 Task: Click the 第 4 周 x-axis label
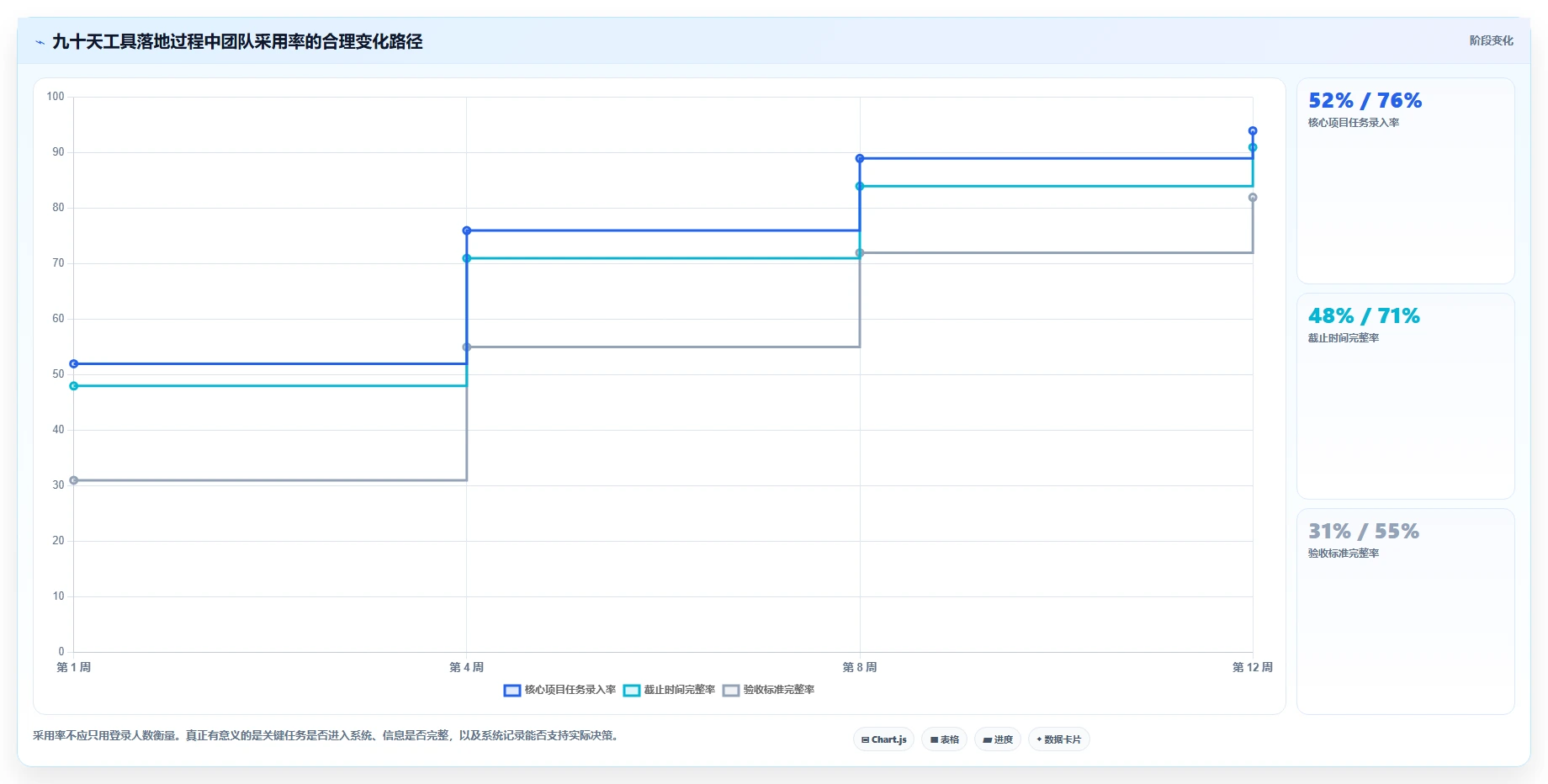click(x=467, y=667)
